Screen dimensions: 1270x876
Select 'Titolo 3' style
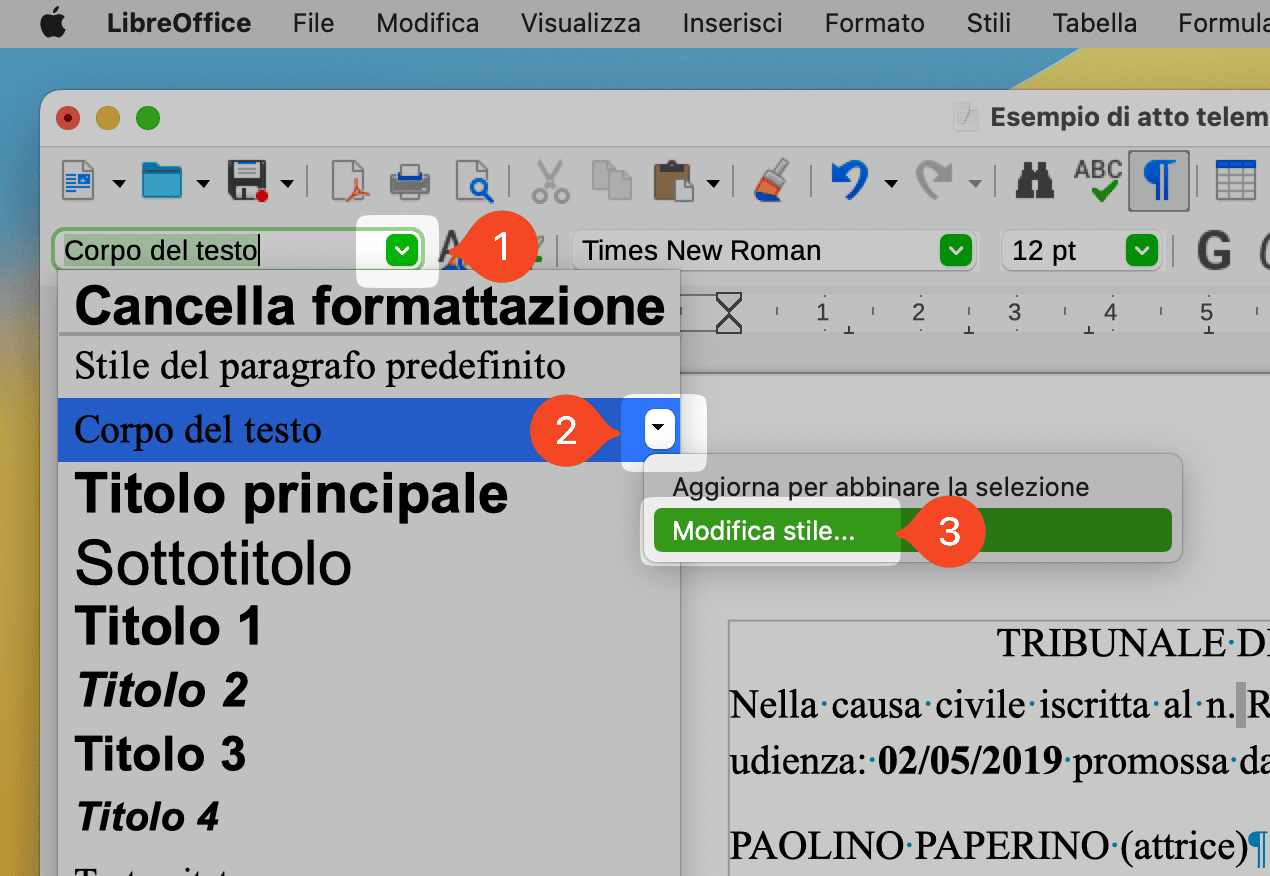[369, 754]
